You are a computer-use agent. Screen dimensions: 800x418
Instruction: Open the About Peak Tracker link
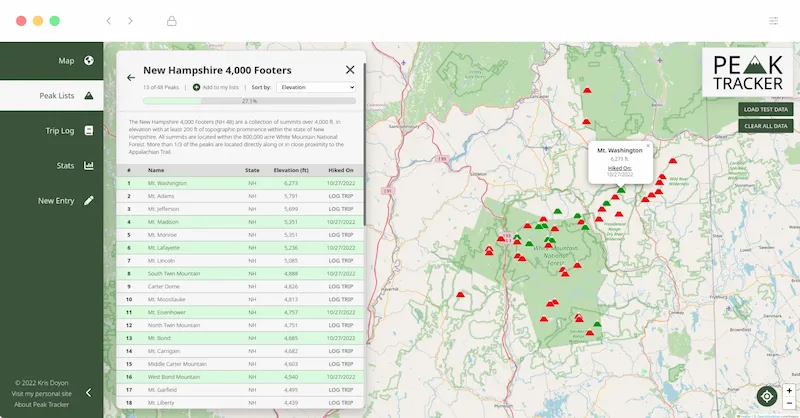[x=41, y=404]
